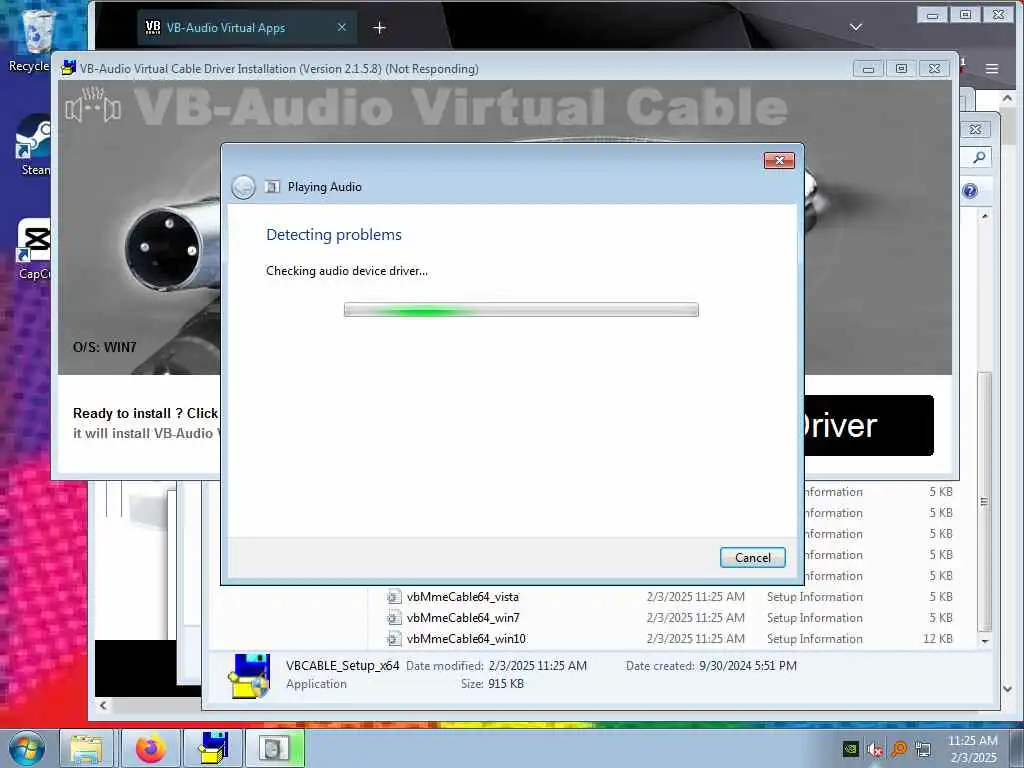Viewport: 1024px width, 768px height.
Task: Click the Install Driver button
Action: click(x=869, y=425)
